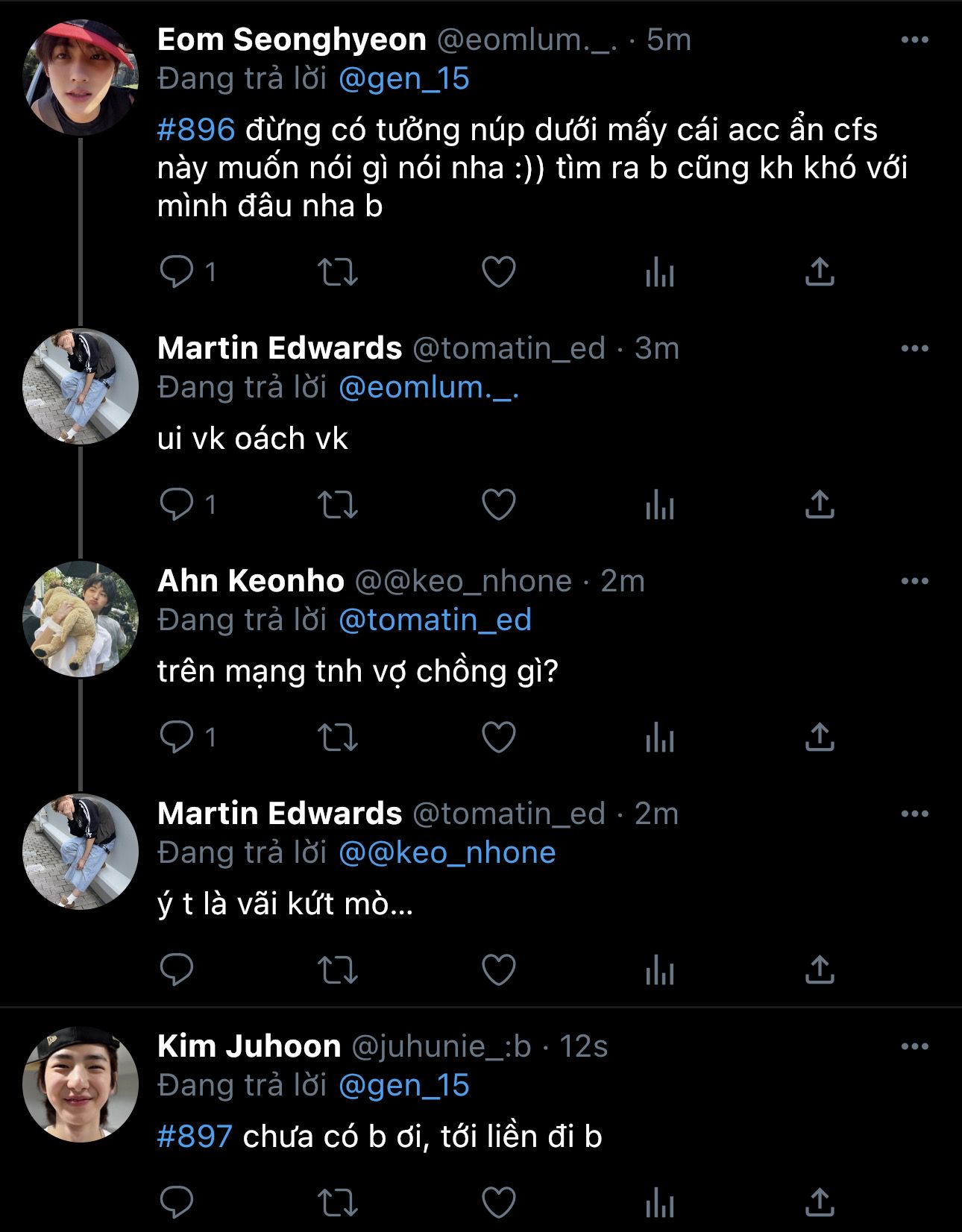Screen dimensions: 962x1232
Task: View analytics on Ahn Keonho's tweet
Action: 660,738
